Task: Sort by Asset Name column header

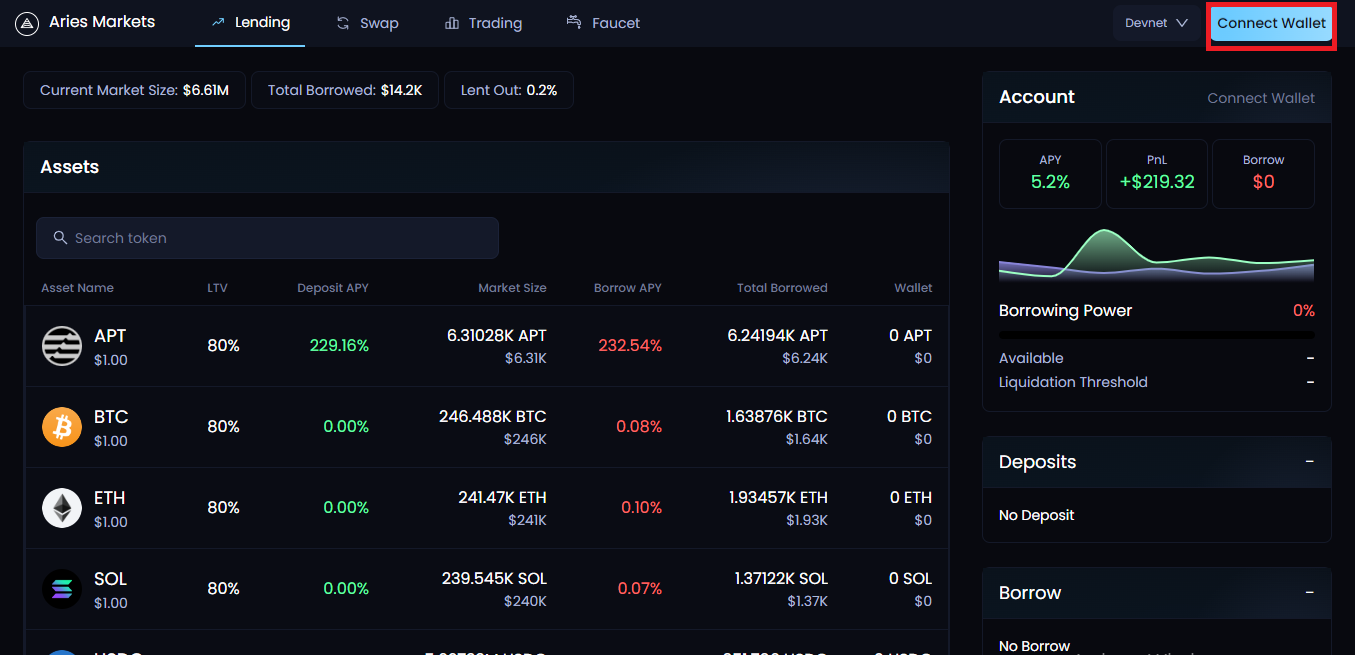Action: pos(77,288)
